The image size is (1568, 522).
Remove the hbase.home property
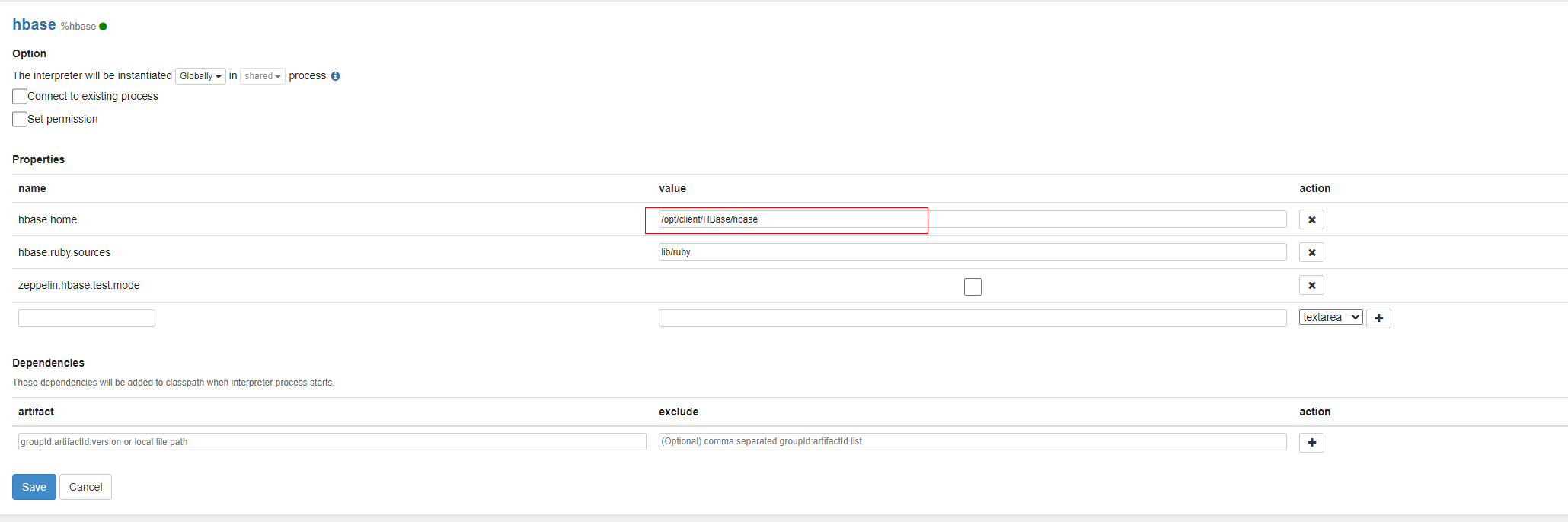pyautogui.click(x=1311, y=219)
